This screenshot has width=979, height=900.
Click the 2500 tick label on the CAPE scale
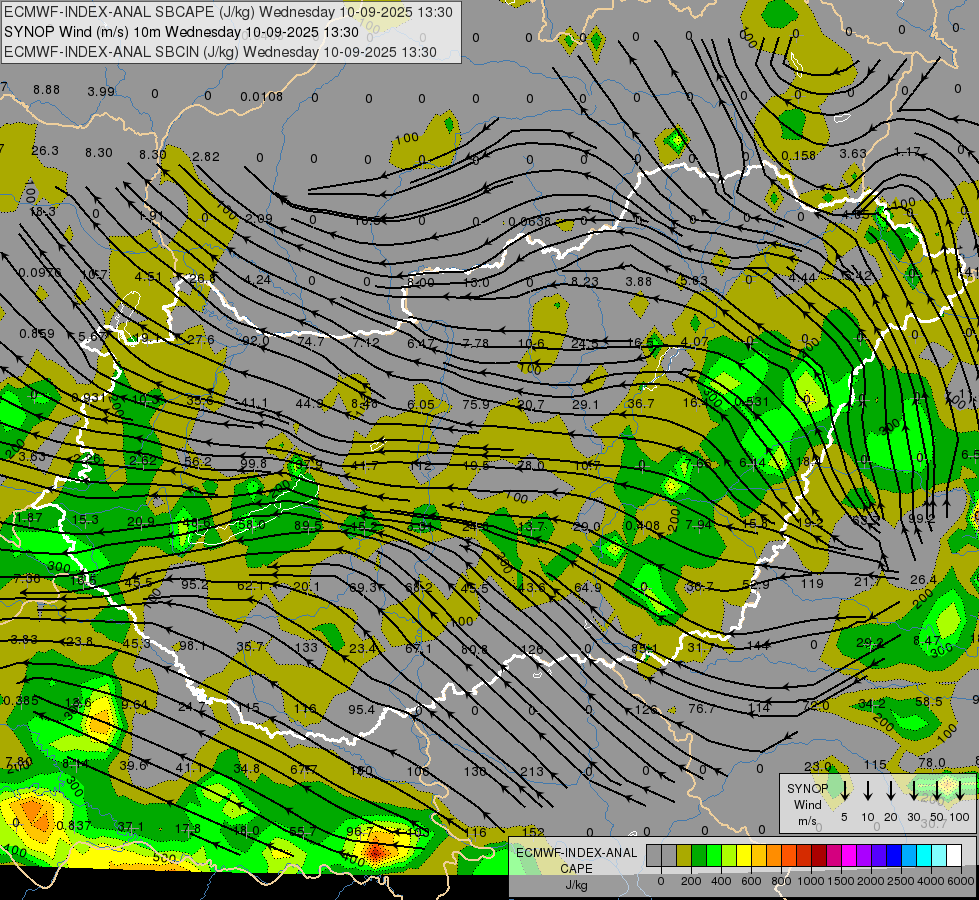901,881
